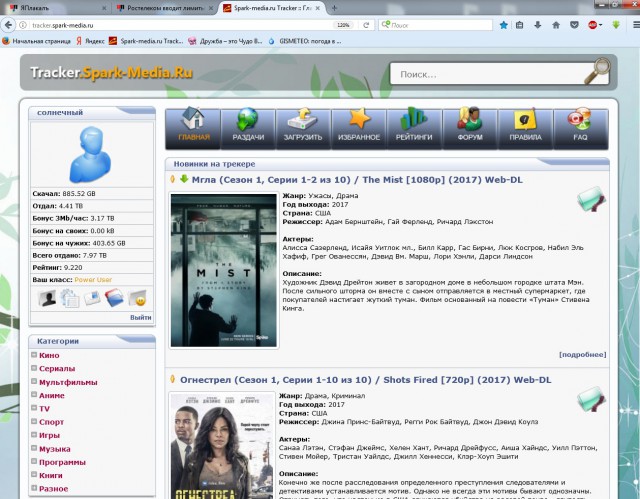Expand the Программы category
640x499 pixels.
(34, 461)
